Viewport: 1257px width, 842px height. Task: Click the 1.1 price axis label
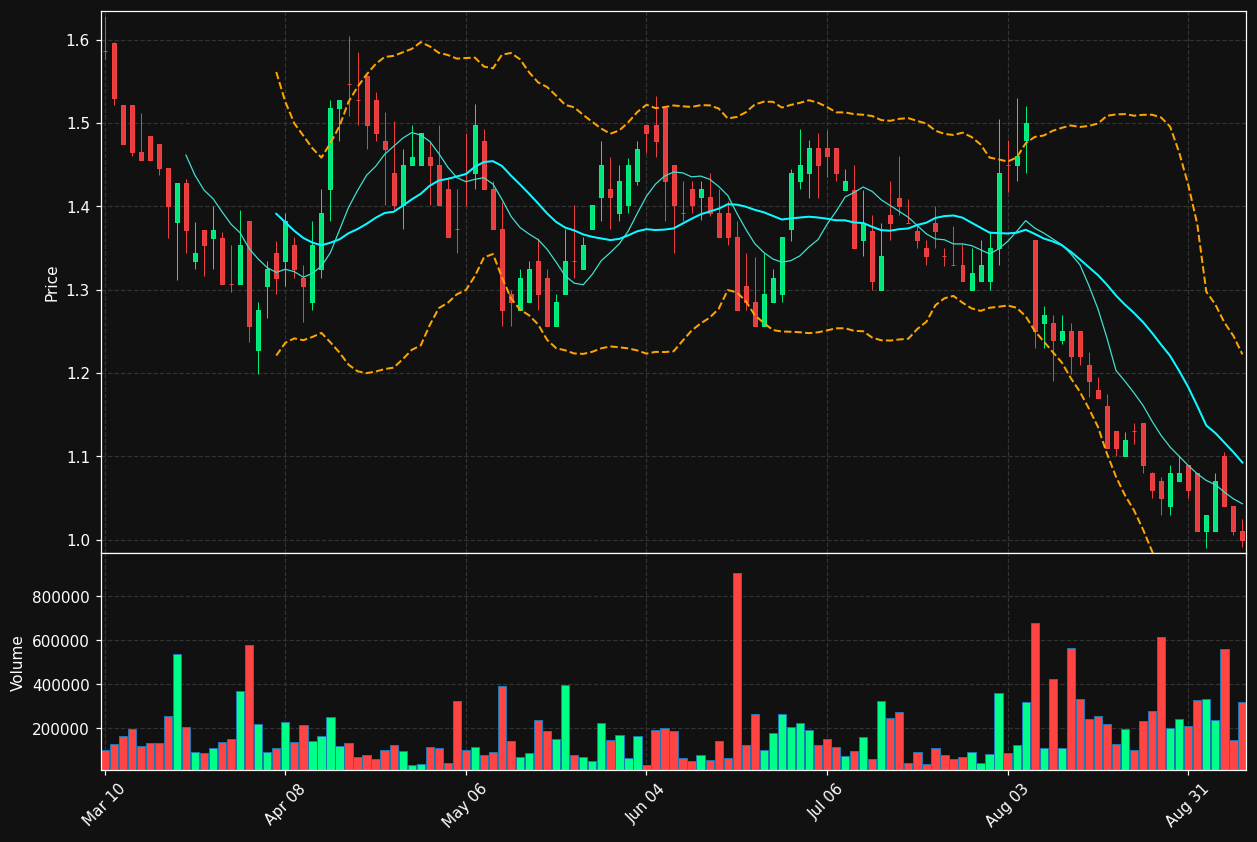pyautogui.click(x=79, y=457)
